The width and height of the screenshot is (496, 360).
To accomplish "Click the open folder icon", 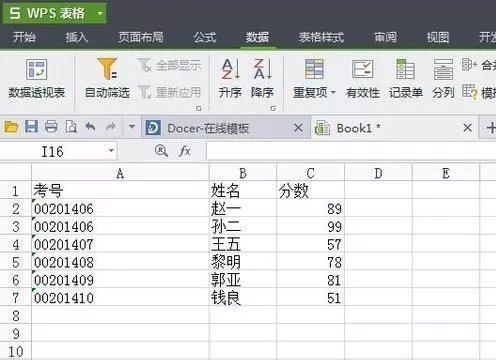I will pyautogui.click(x=11, y=127).
